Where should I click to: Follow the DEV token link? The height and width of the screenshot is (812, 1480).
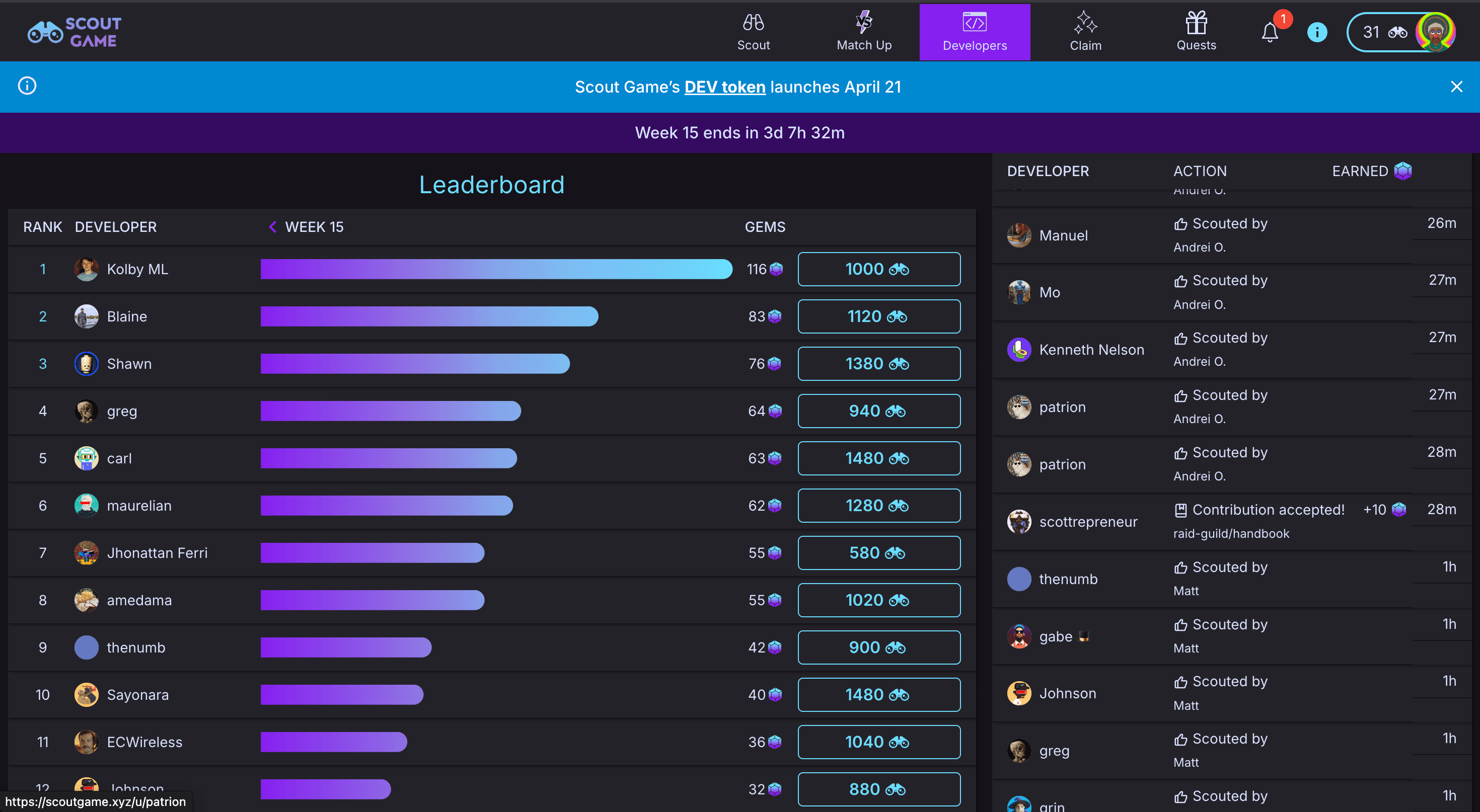click(x=724, y=87)
